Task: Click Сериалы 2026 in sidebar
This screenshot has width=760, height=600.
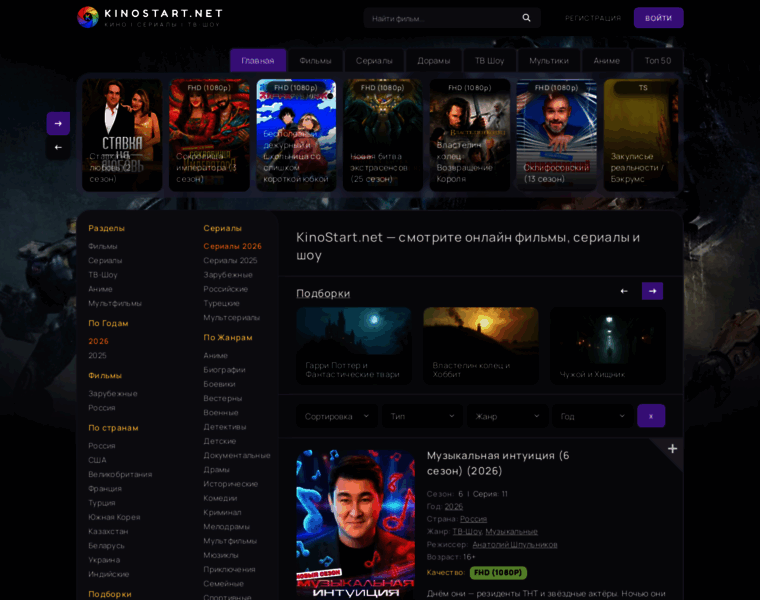Action: pos(233,246)
